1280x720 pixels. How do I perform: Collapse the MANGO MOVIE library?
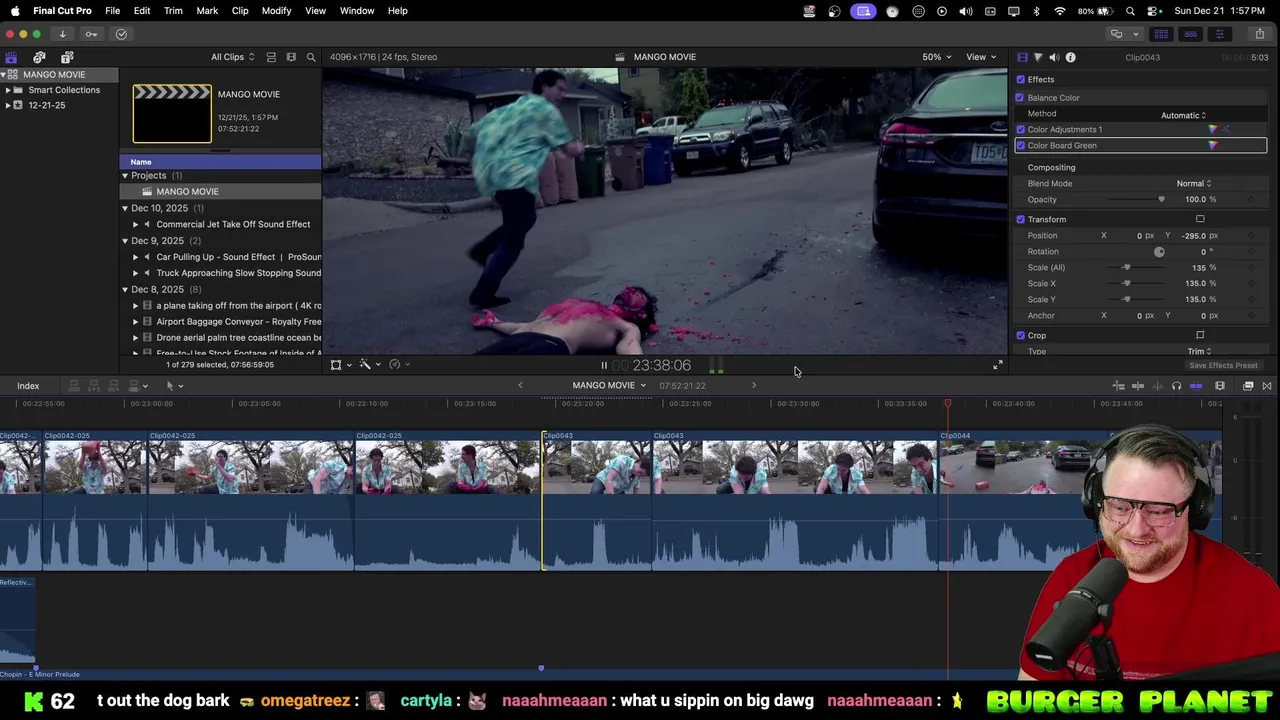pos(4,74)
